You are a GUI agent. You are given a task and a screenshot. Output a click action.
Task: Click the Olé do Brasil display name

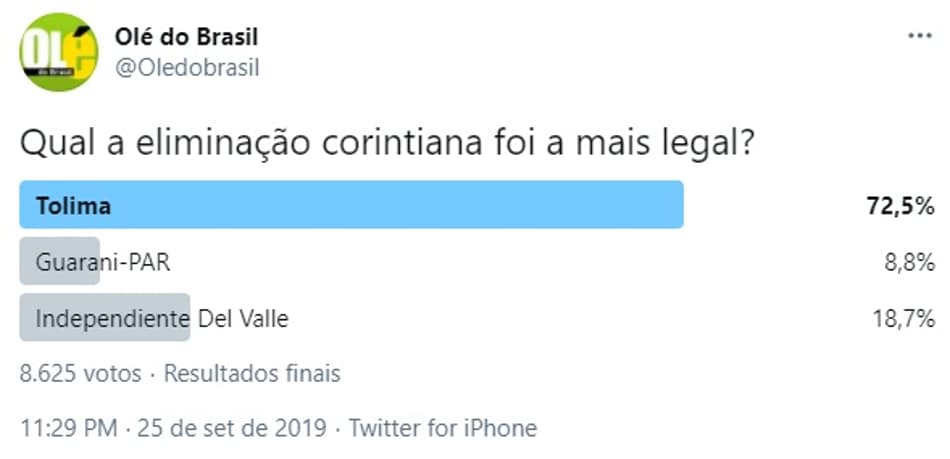pos(187,37)
